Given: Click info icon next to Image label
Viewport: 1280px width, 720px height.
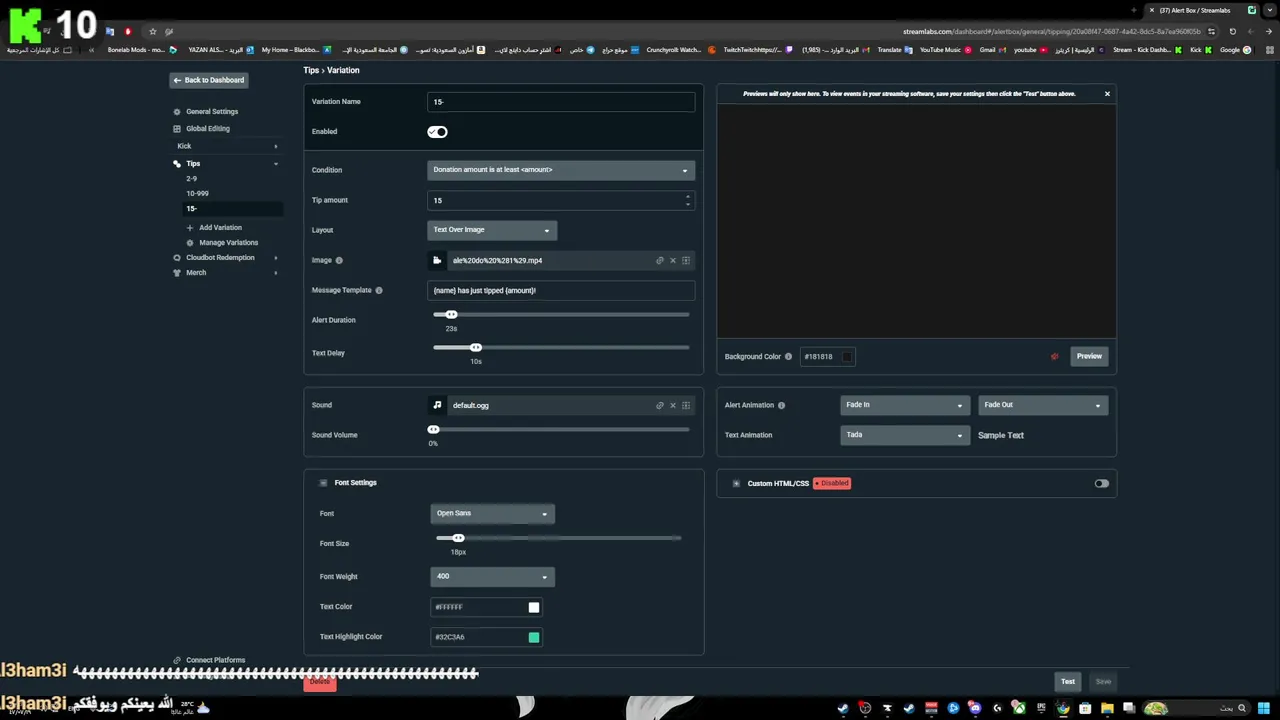Looking at the screenshot, I should coord(339,260).
